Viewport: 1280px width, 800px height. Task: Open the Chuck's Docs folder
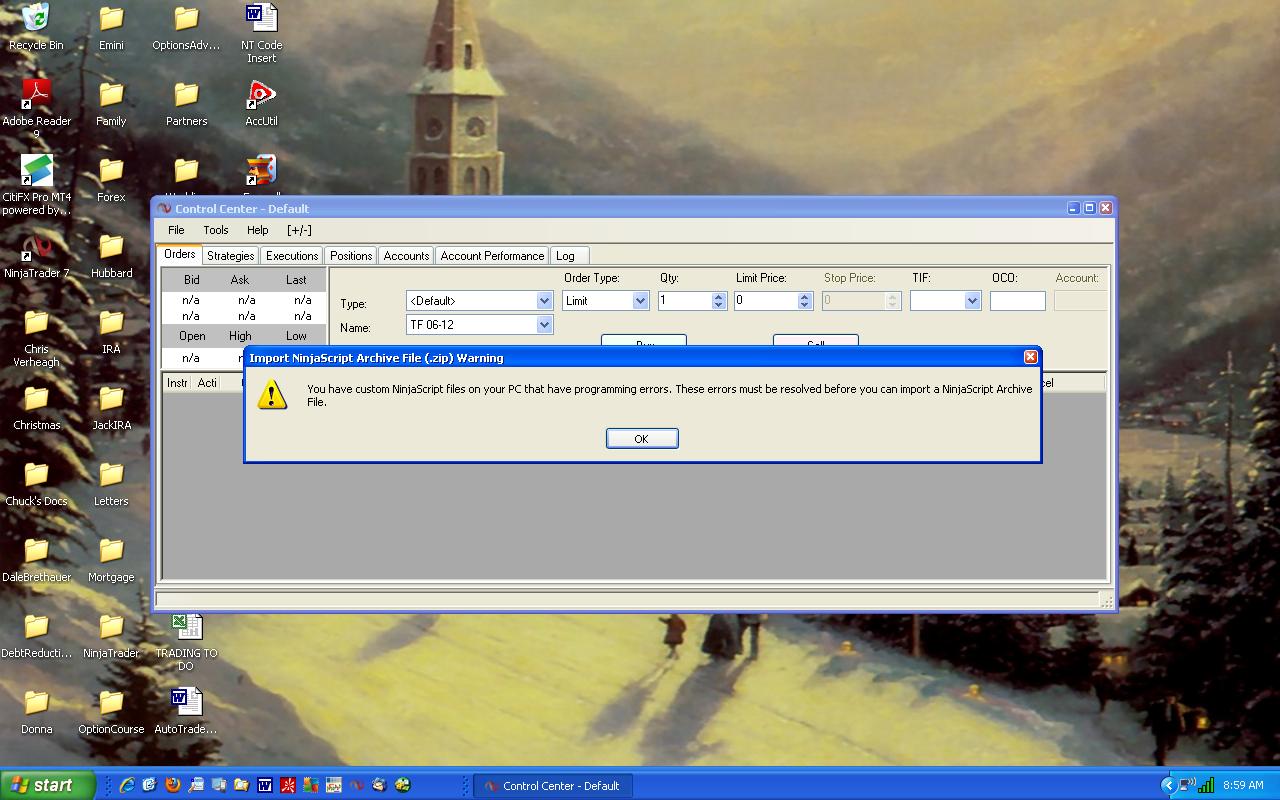(x=36, y=484)
